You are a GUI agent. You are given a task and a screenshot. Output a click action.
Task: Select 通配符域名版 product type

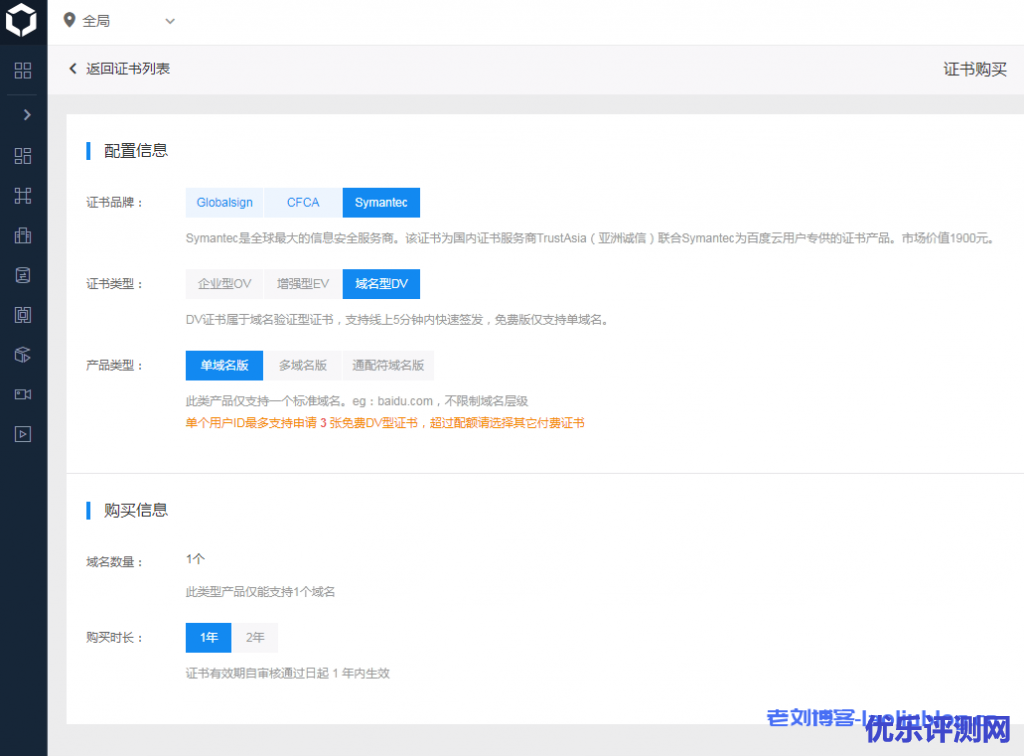[388, 366]
